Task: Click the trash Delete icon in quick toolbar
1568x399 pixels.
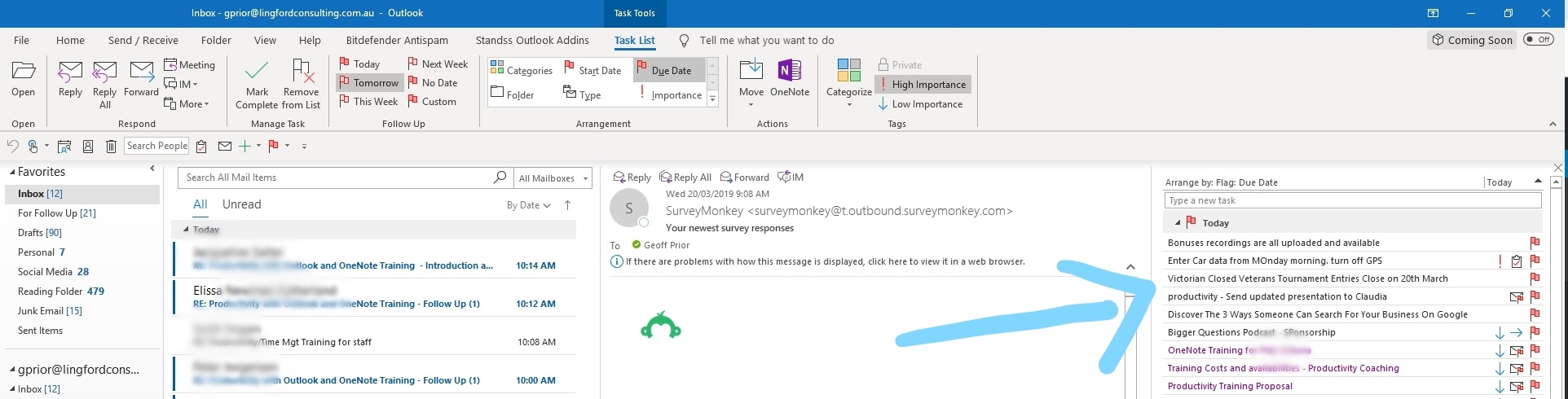Action: tap(112, 146)
